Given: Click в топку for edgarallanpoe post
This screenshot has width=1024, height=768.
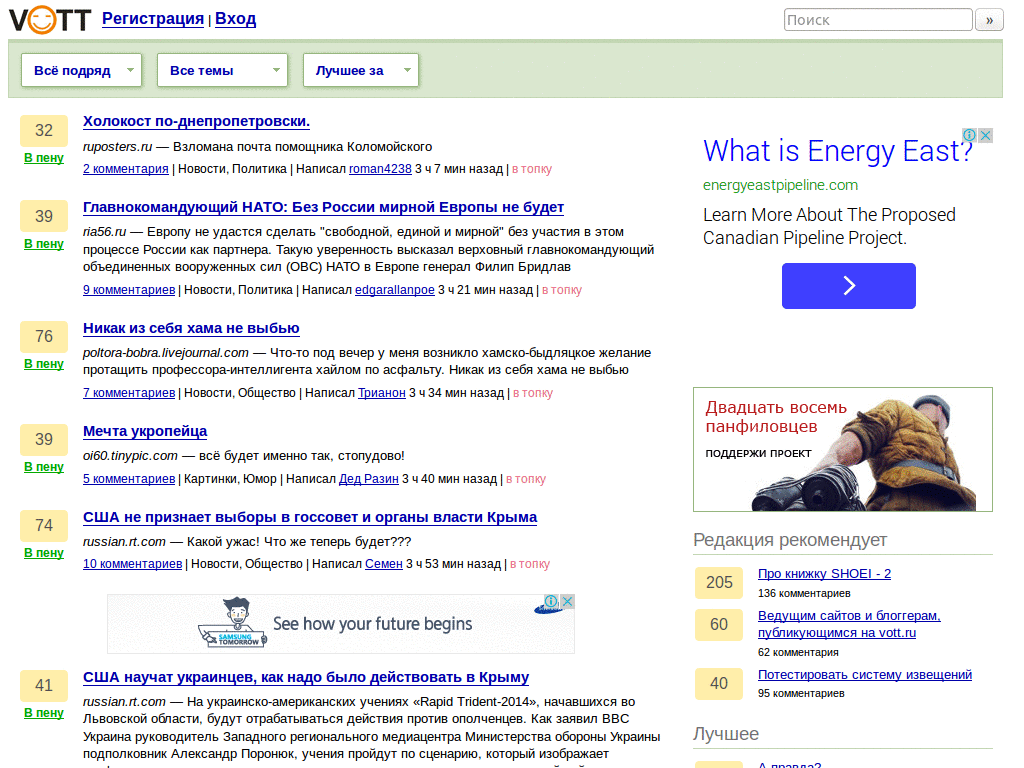Looking at the screenshot, I should click(562, 290).
